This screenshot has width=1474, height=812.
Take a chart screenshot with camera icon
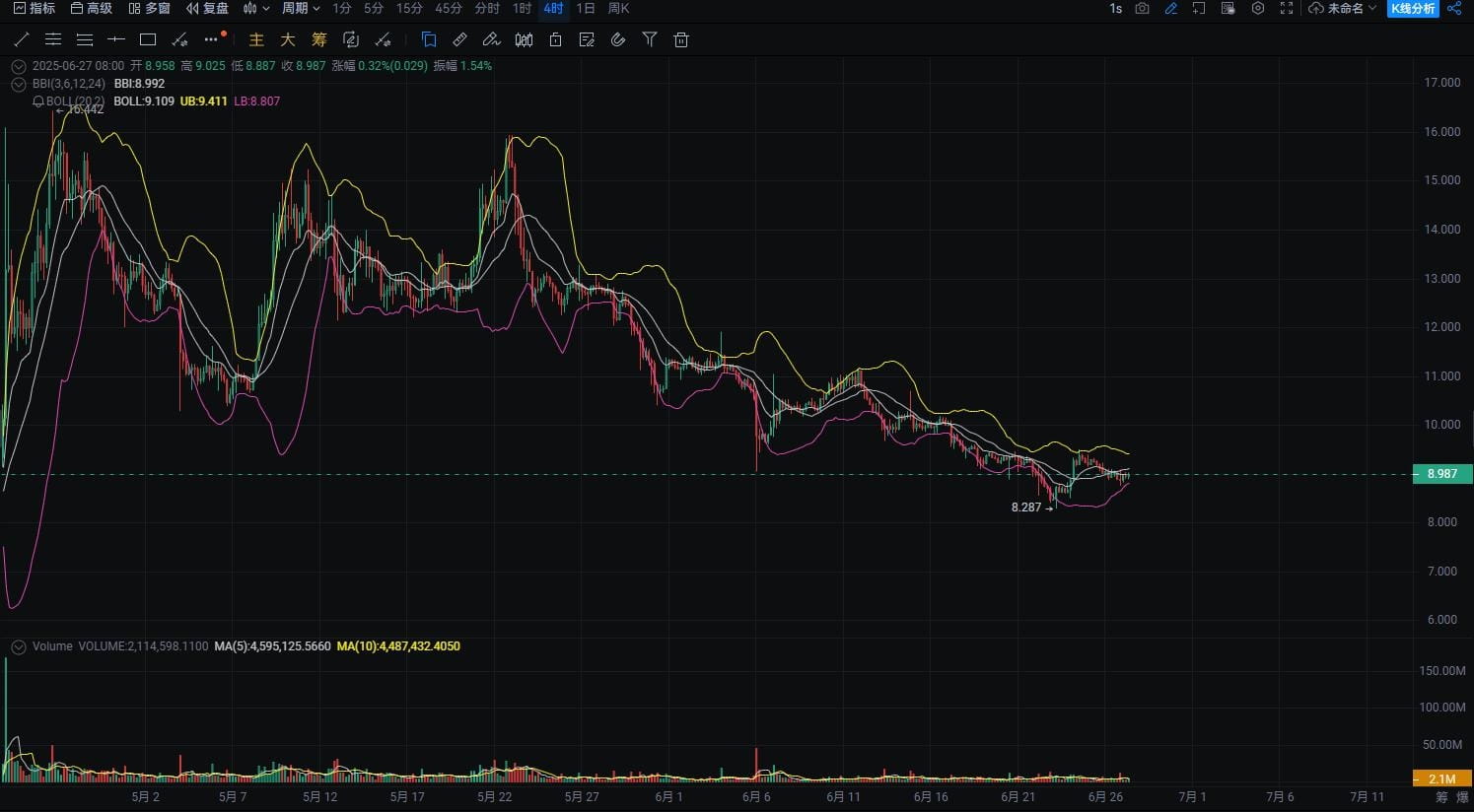(x=1142, y=8)
